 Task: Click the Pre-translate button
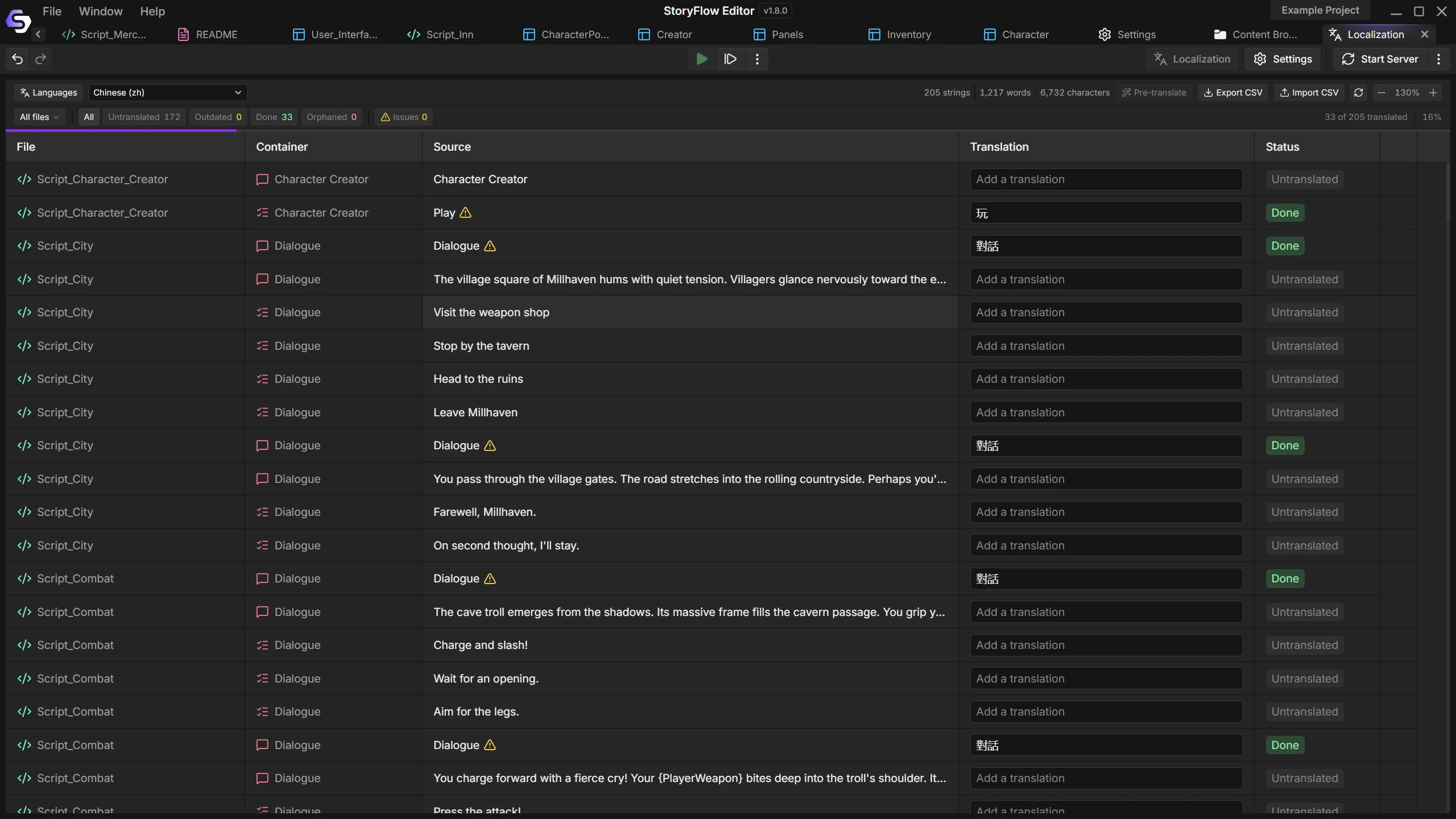click(x=1154, y=93)
